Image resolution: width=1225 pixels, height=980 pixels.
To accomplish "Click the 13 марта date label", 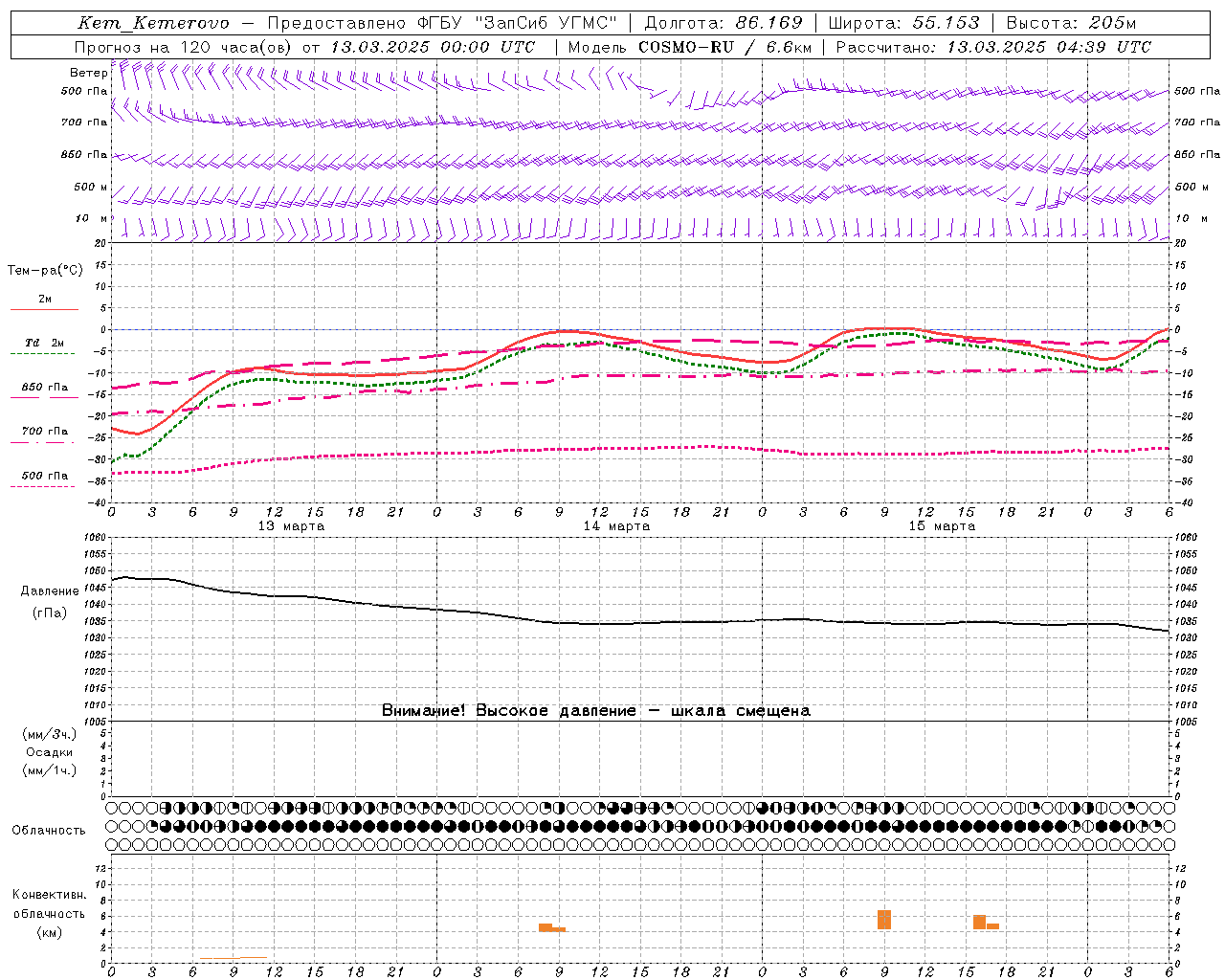I will tap(291, 526).
